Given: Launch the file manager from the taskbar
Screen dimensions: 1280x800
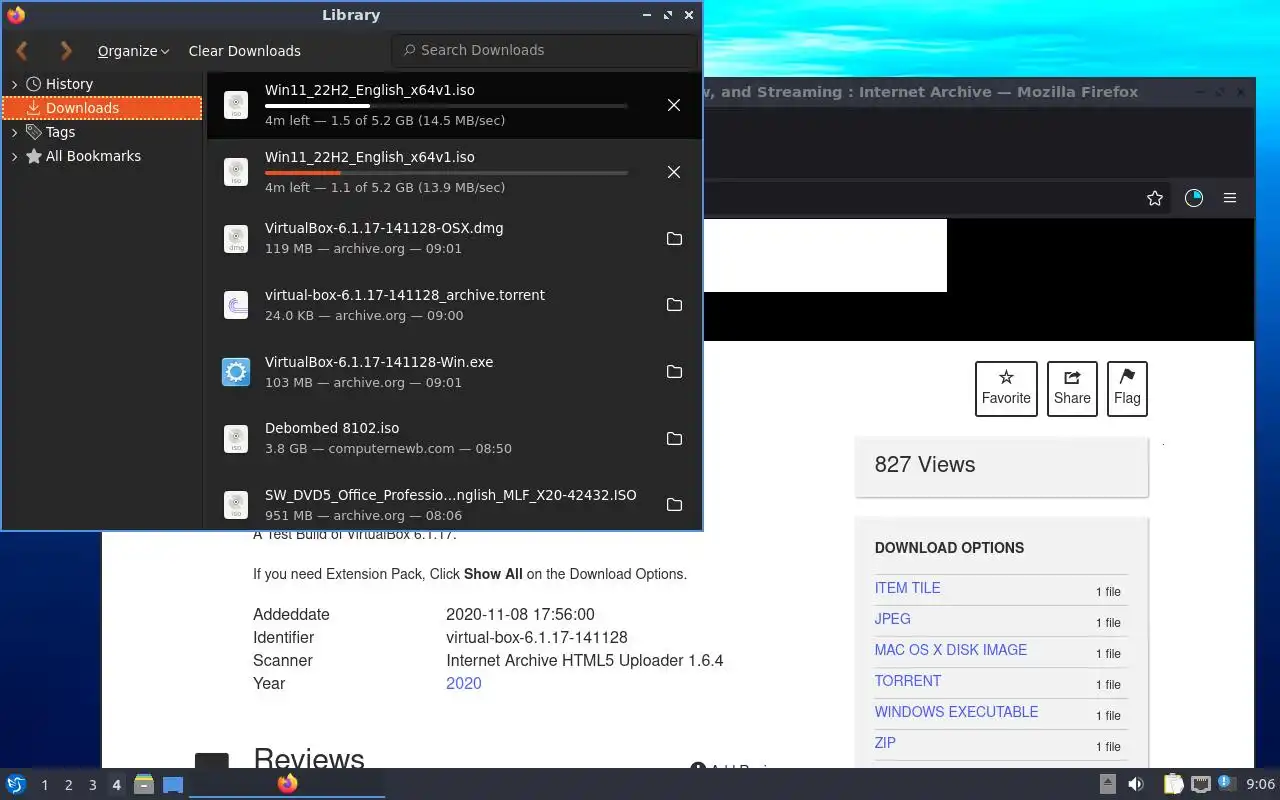Looking at the screenshot, I should pyautogui.click(x=144, y=784).
